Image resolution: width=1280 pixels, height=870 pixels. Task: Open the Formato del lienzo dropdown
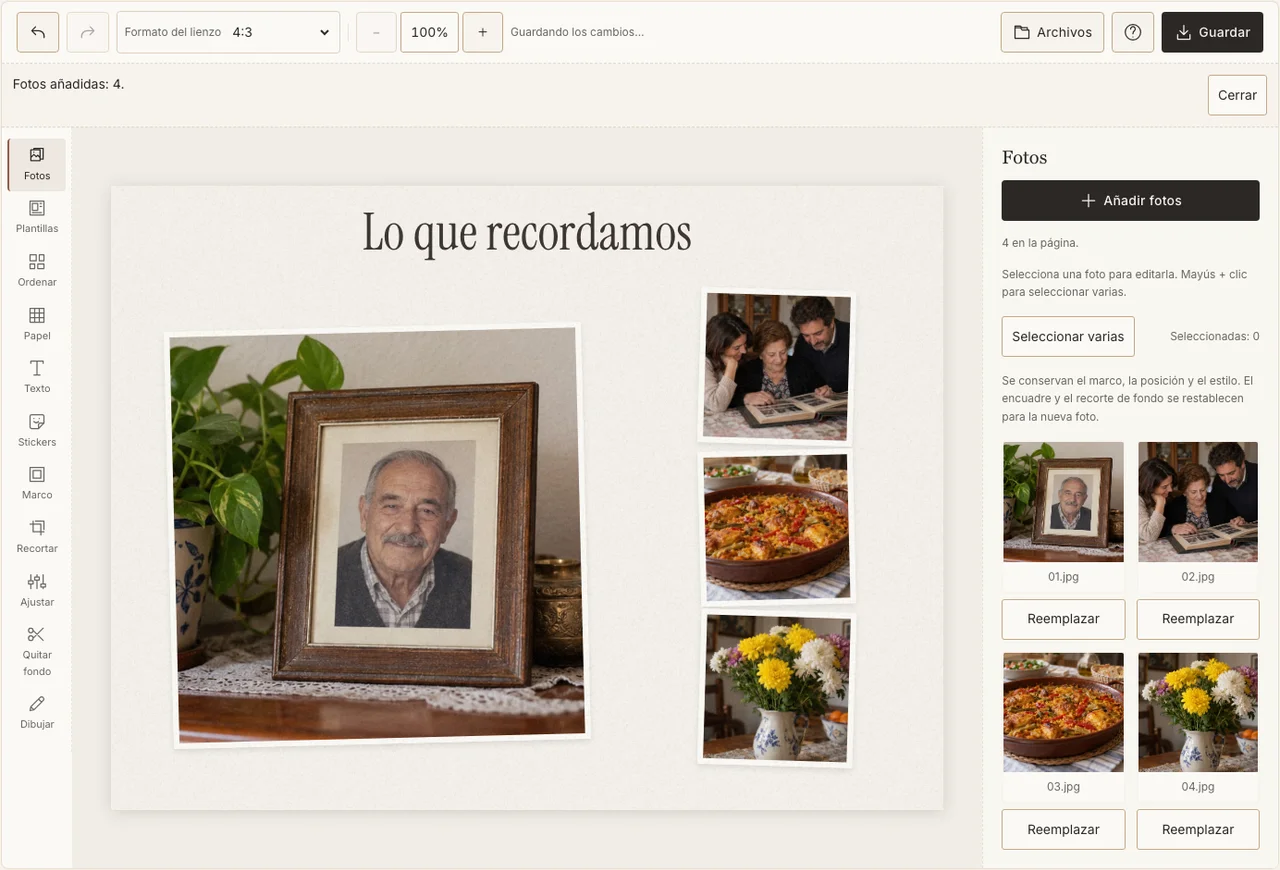(x=228, y=32)
